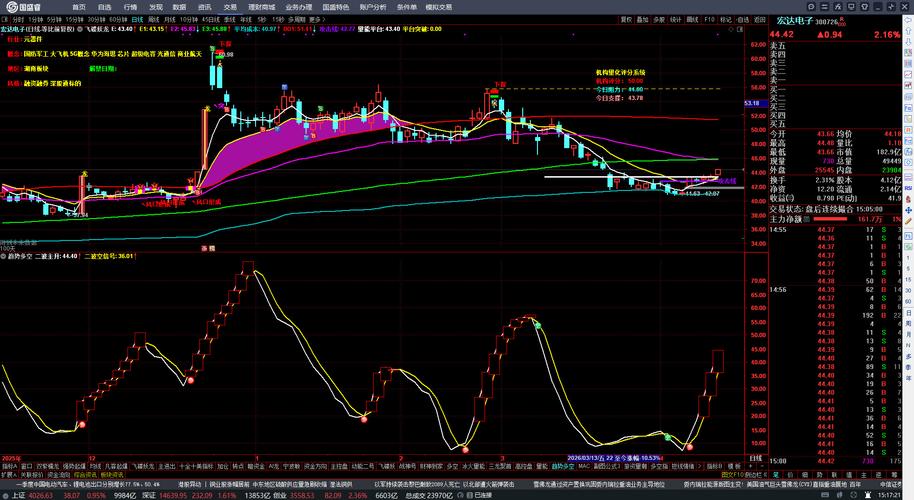The width and height of the screenshot is (914, 500).
Task: Toggle -自选 watchlist membership
Action: point(743,19)
